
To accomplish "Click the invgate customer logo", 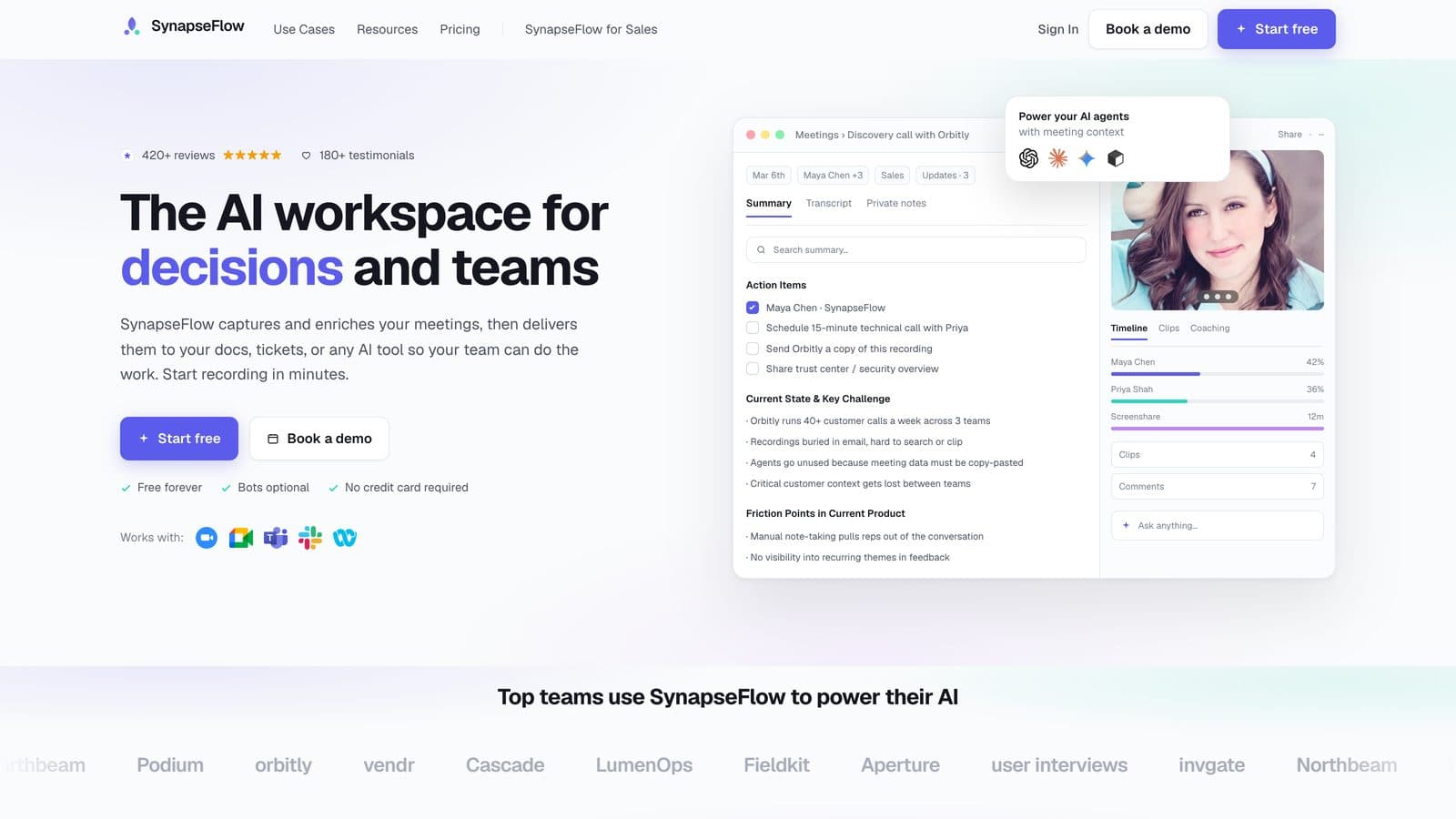I will point(1211,765).
